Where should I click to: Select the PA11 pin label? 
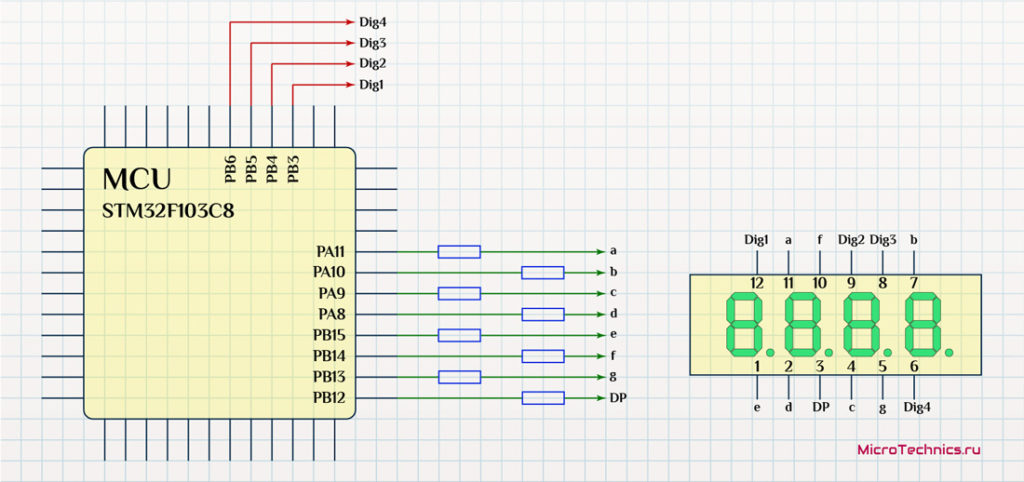click(332, 251)
